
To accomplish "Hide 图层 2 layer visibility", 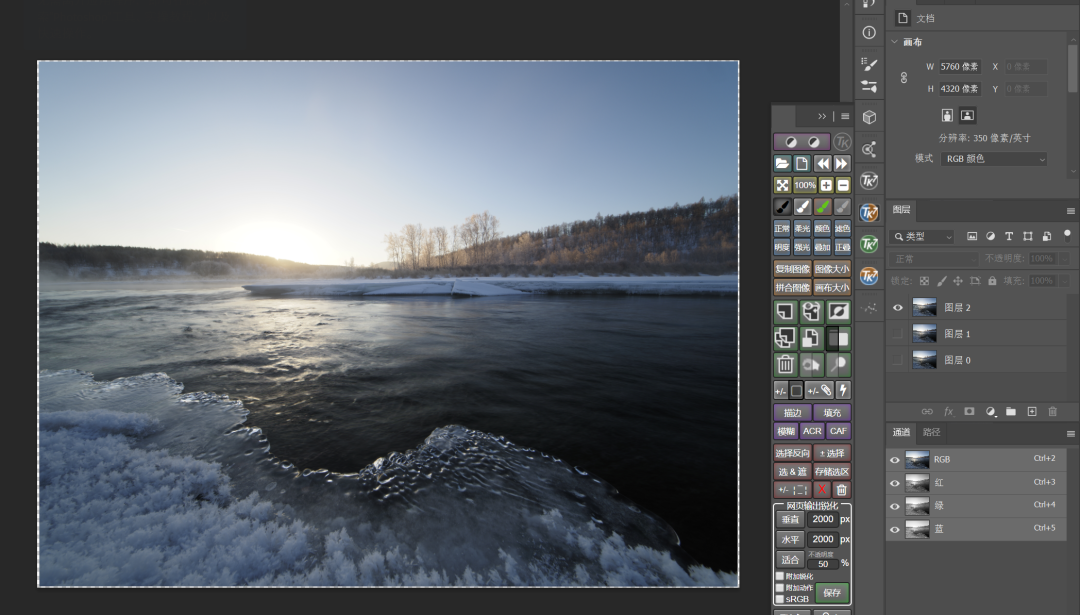I will coord(897,308).
